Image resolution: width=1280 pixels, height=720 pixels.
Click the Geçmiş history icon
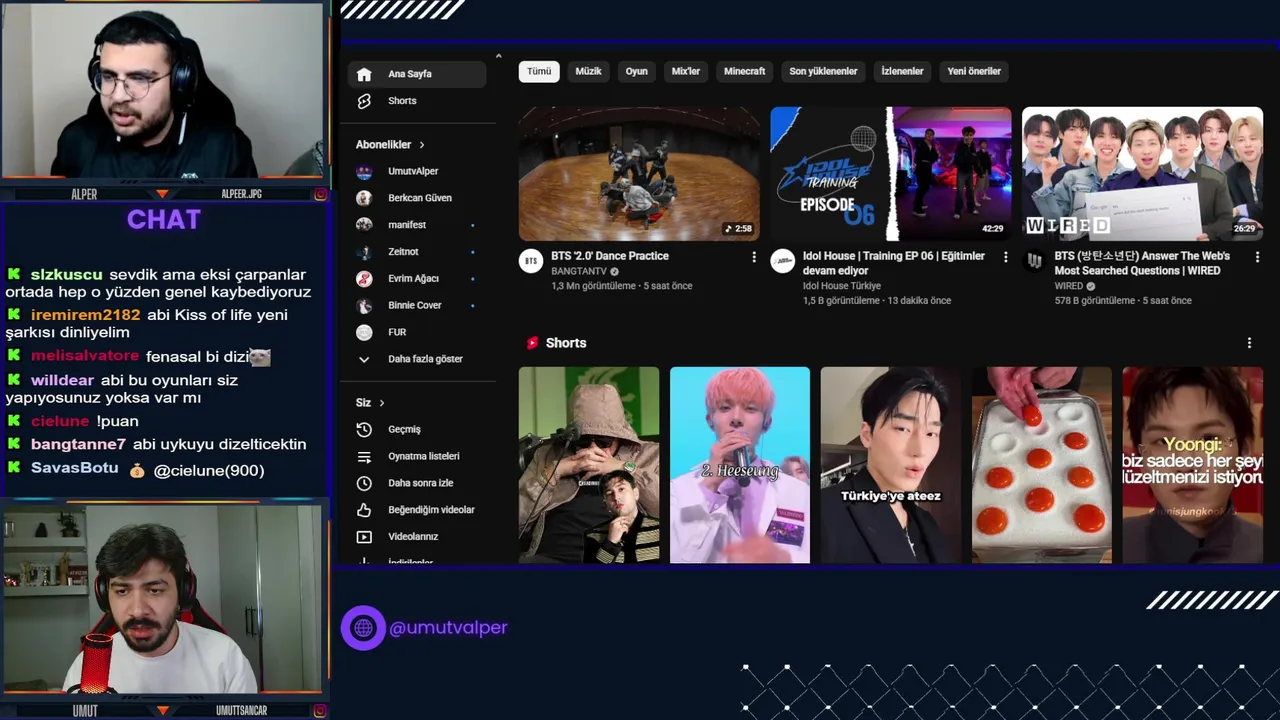[364, 429]
